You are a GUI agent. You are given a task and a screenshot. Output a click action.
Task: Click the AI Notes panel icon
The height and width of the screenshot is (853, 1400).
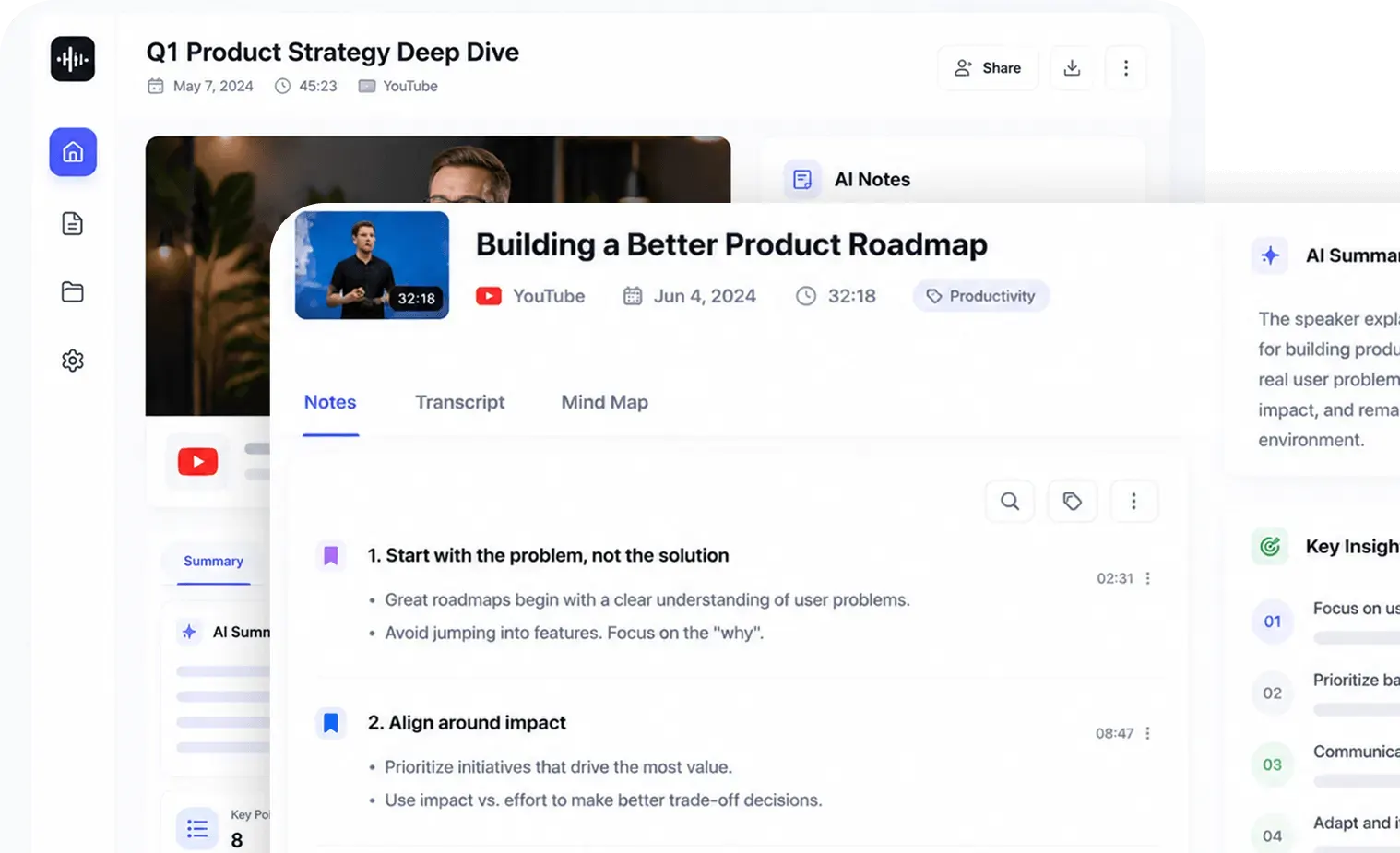coord(802,179)
